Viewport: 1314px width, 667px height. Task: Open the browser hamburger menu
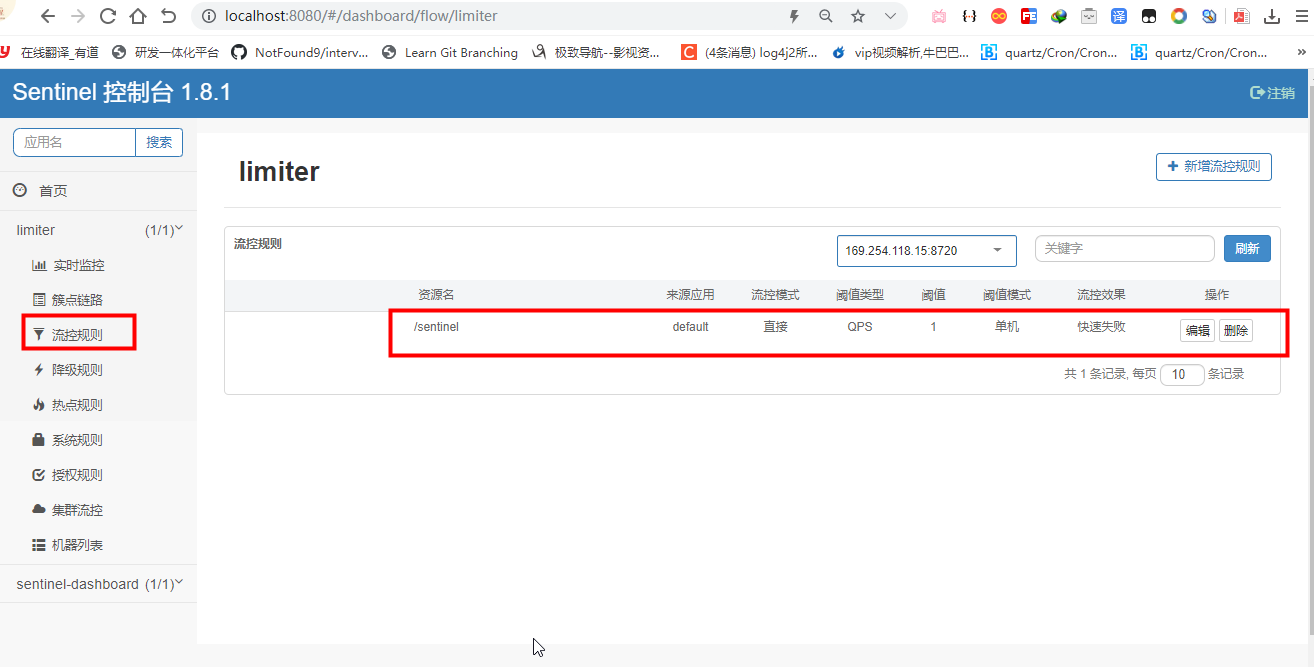[x=1301, y=16]
